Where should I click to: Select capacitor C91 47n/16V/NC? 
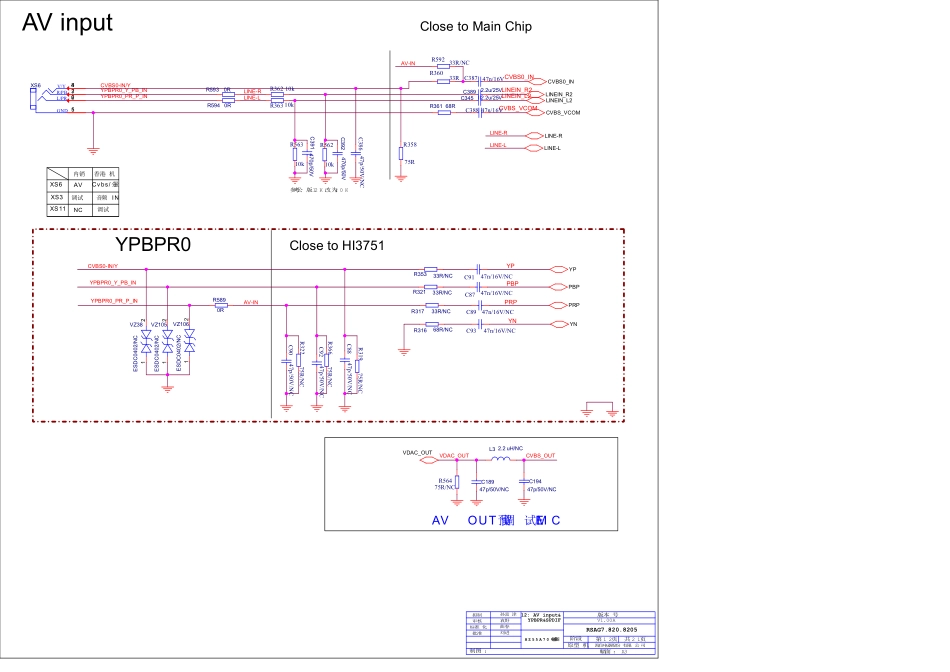(x=479, y=269)
